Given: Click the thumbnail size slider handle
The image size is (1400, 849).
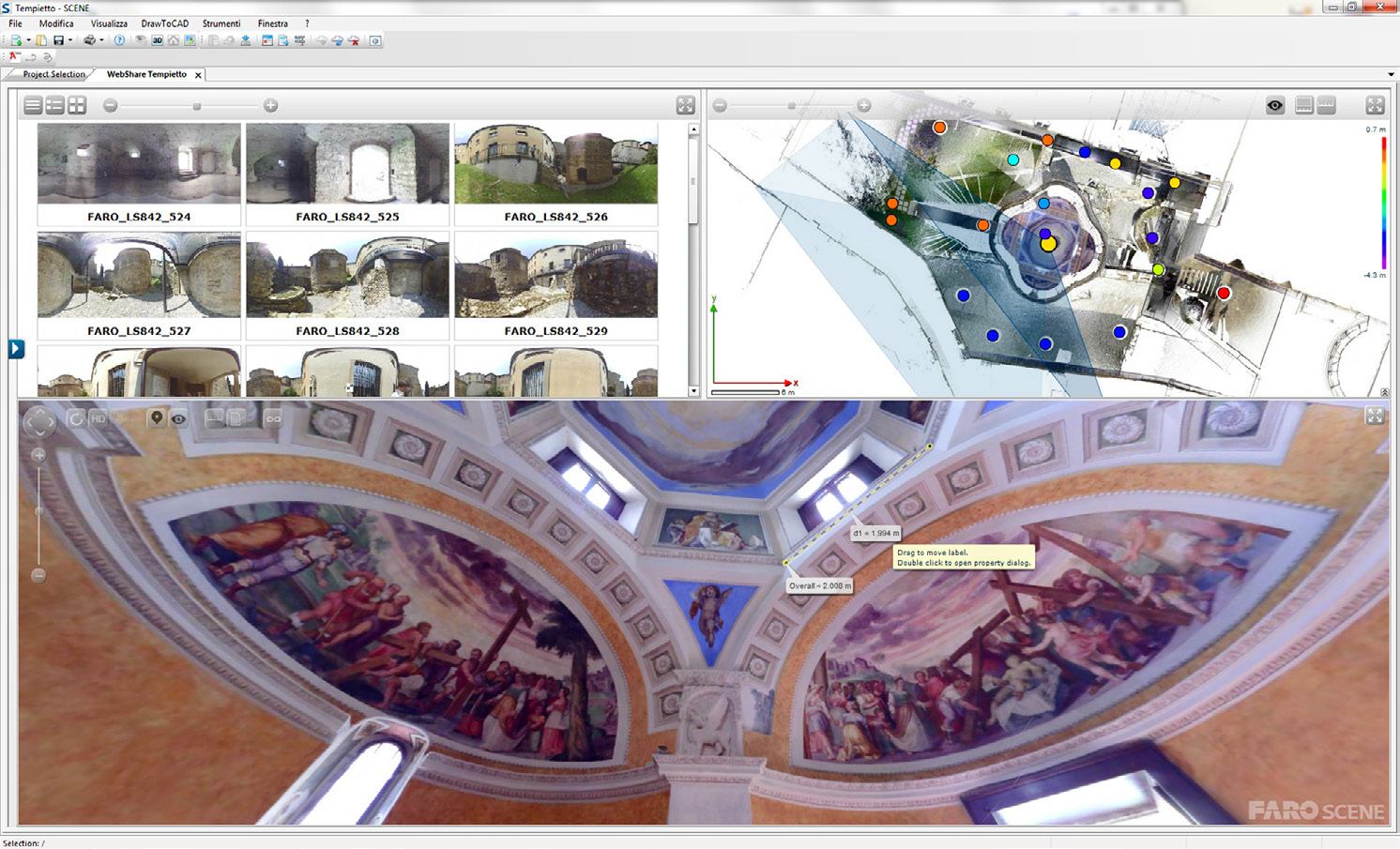Looking at the screenshot, I should click(x=197, y=106).
